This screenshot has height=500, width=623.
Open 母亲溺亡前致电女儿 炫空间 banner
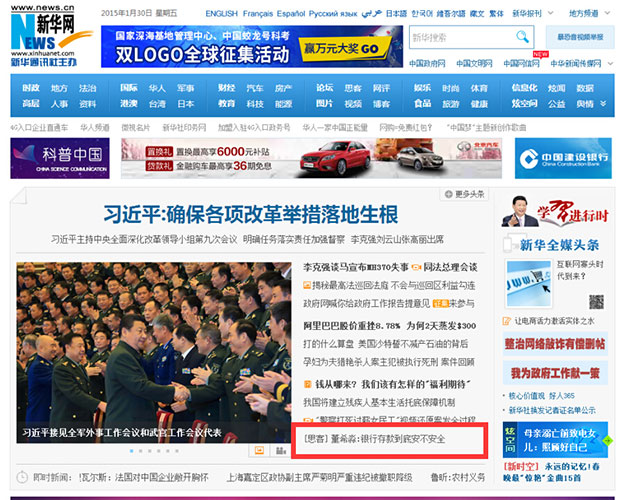coord(555,440)
